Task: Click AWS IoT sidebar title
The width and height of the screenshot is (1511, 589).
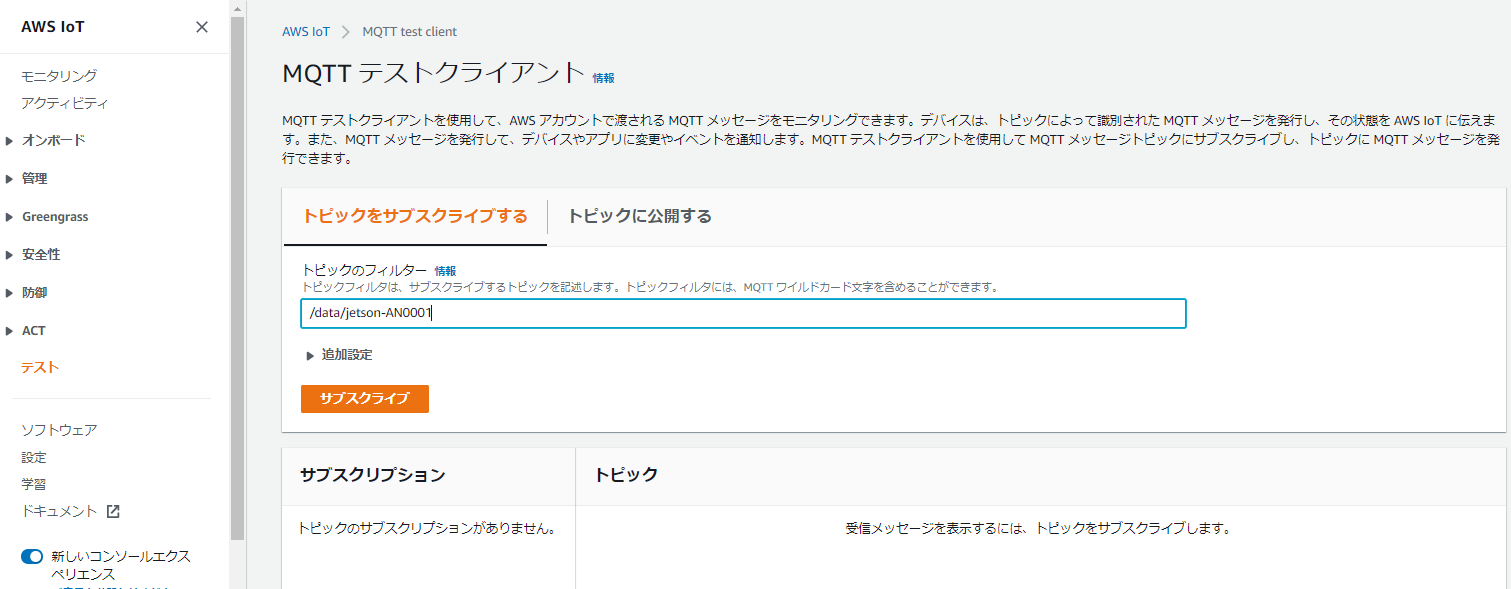Action: pyautogui.click(x=53, y=27)
